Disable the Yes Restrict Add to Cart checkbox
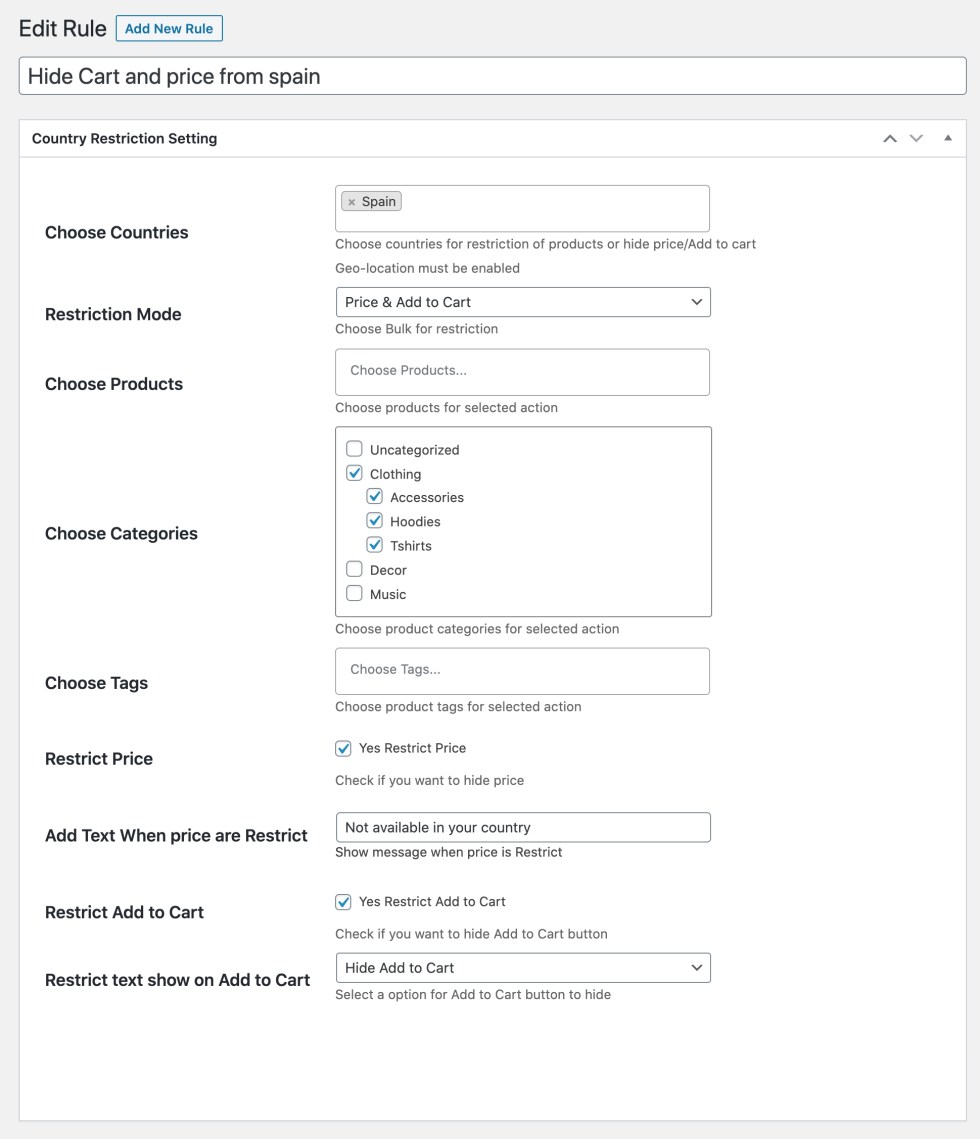Image resolution: width=980 pixels, height=1139 pixels. tap(344, 902)
